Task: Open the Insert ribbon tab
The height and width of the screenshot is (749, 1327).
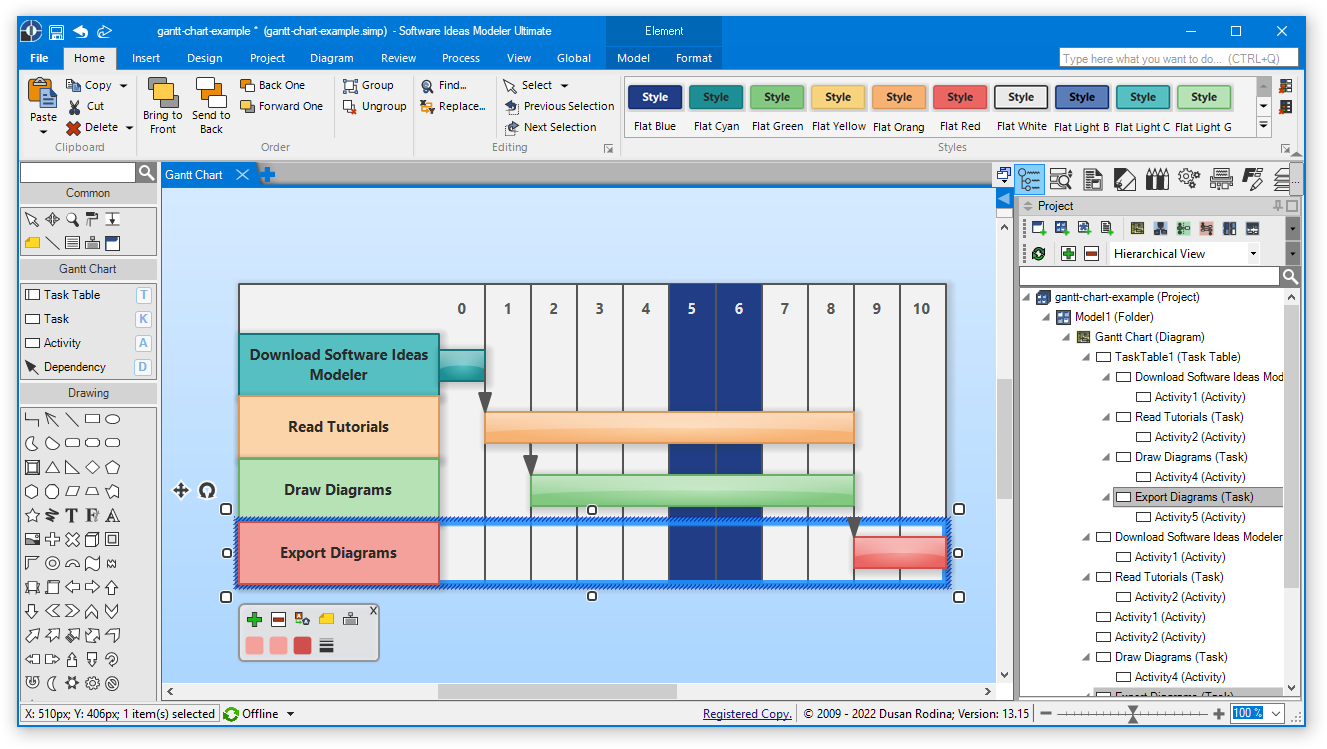Action: [146, 58]
